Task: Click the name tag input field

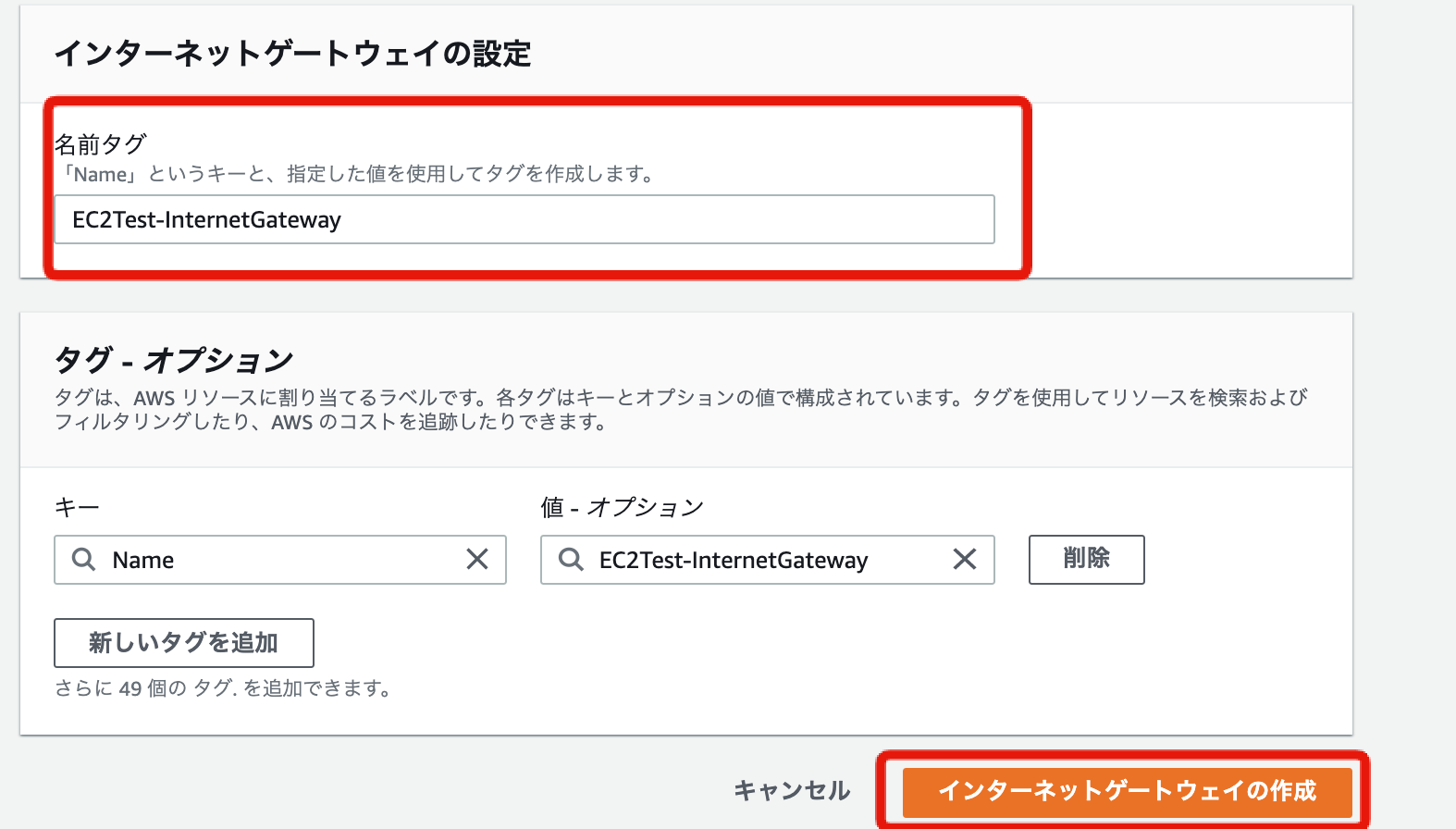Action: point(524,219)
